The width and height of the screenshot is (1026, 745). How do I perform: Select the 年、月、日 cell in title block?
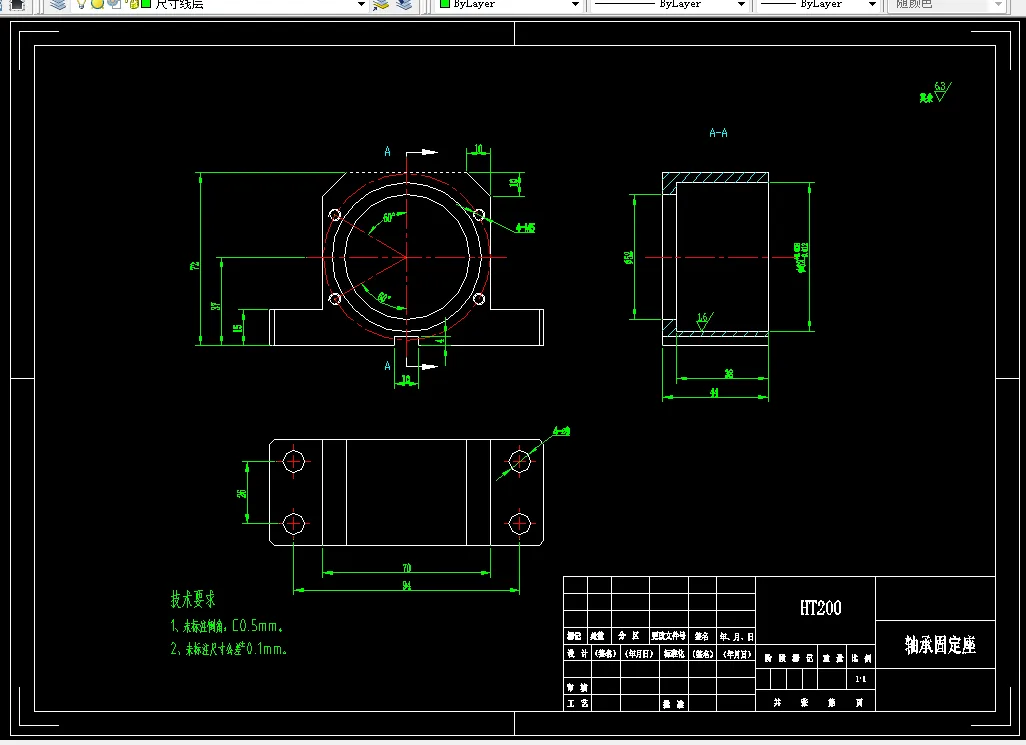pos(736,636)
